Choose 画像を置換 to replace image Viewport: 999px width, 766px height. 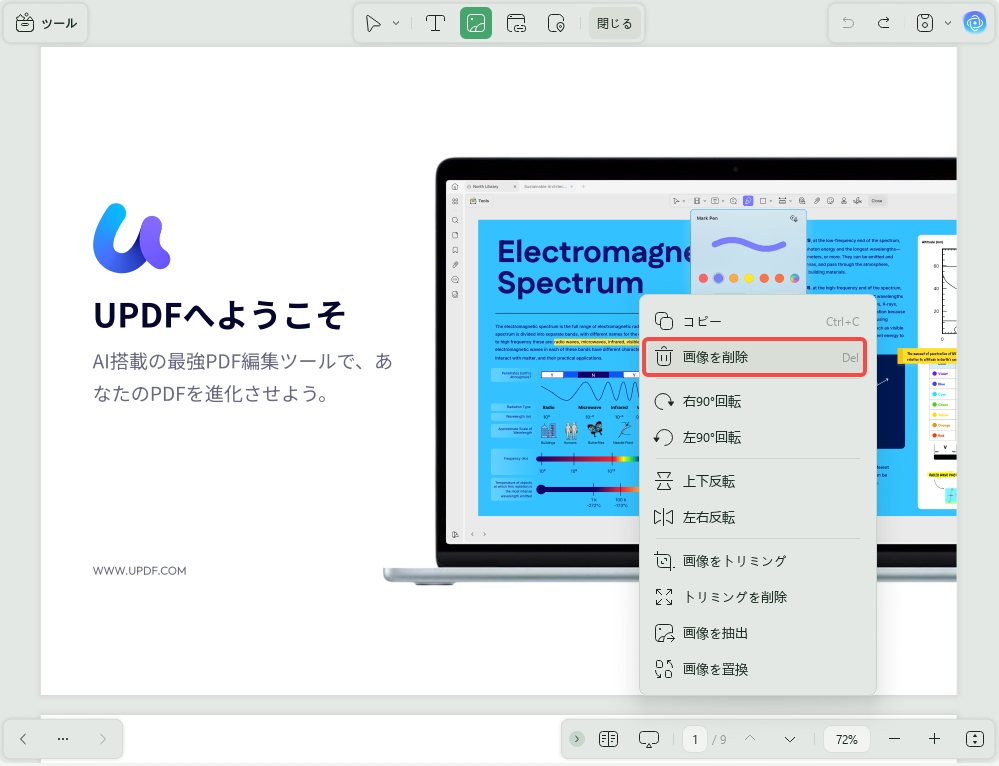[757, 669]
